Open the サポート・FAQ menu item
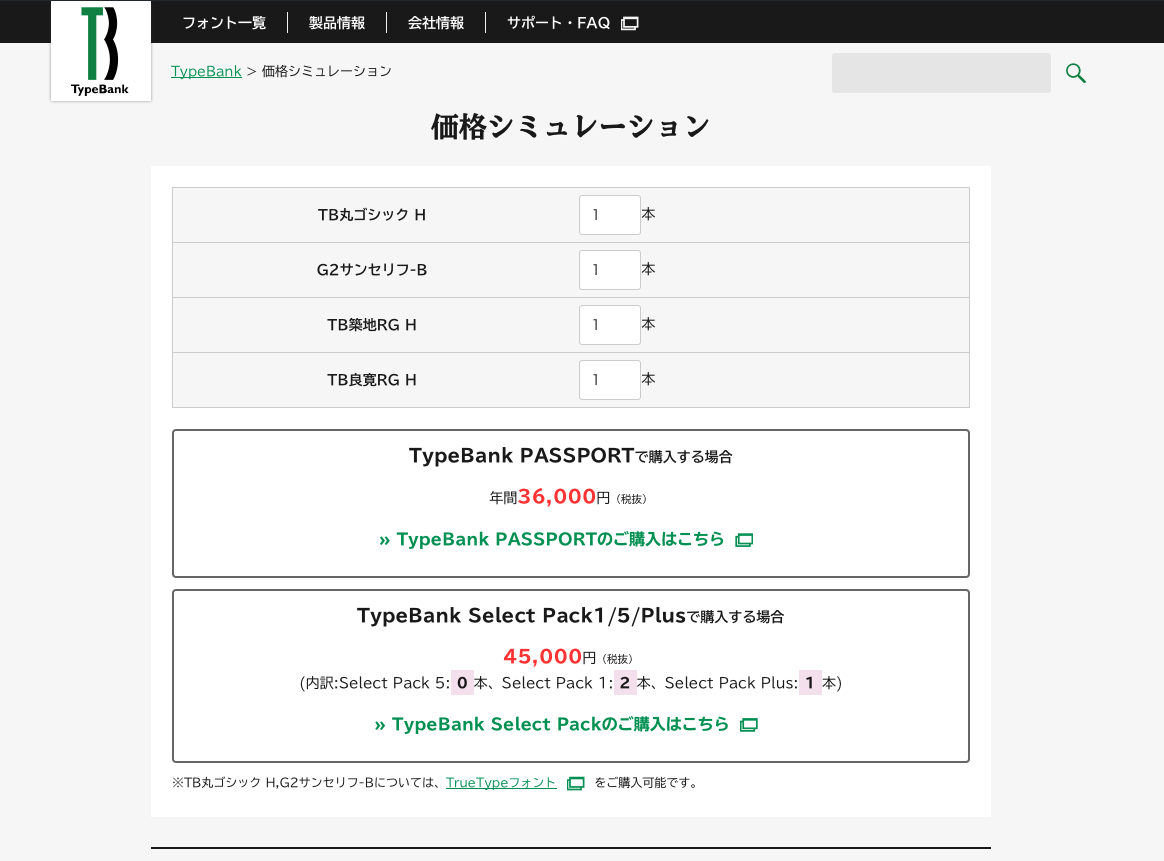 [x=558, y=23]
